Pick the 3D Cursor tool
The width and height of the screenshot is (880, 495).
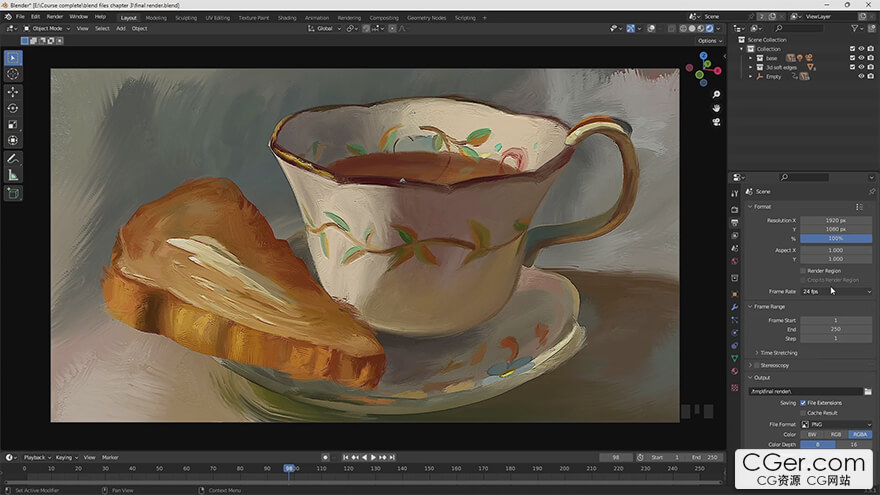[x=13, y=74]
